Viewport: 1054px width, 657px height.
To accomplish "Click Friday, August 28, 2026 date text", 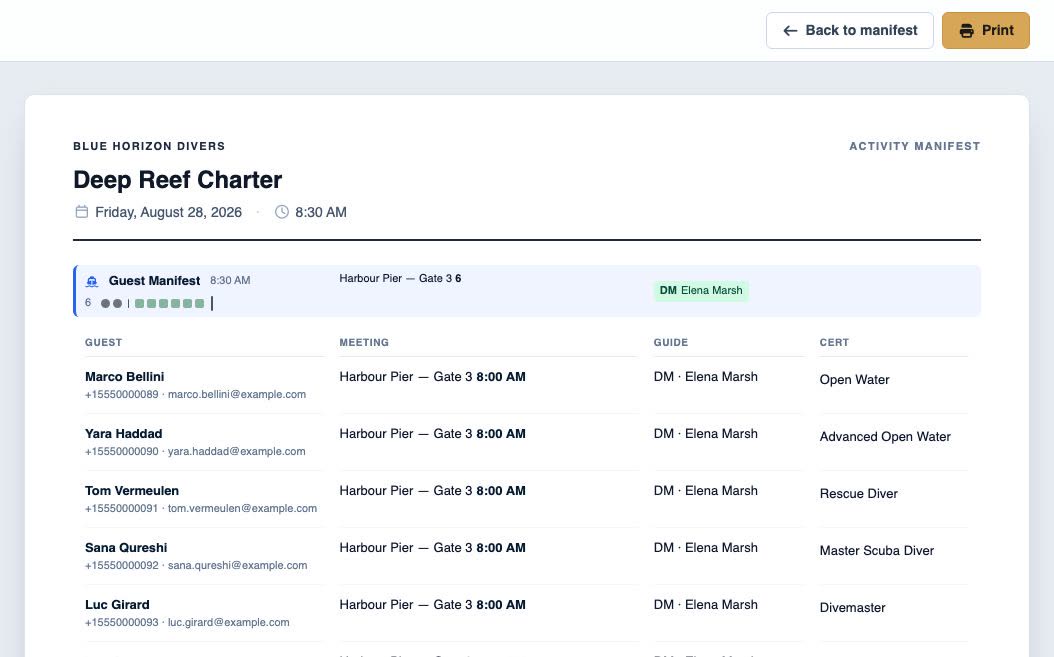I will coord(168,212).
